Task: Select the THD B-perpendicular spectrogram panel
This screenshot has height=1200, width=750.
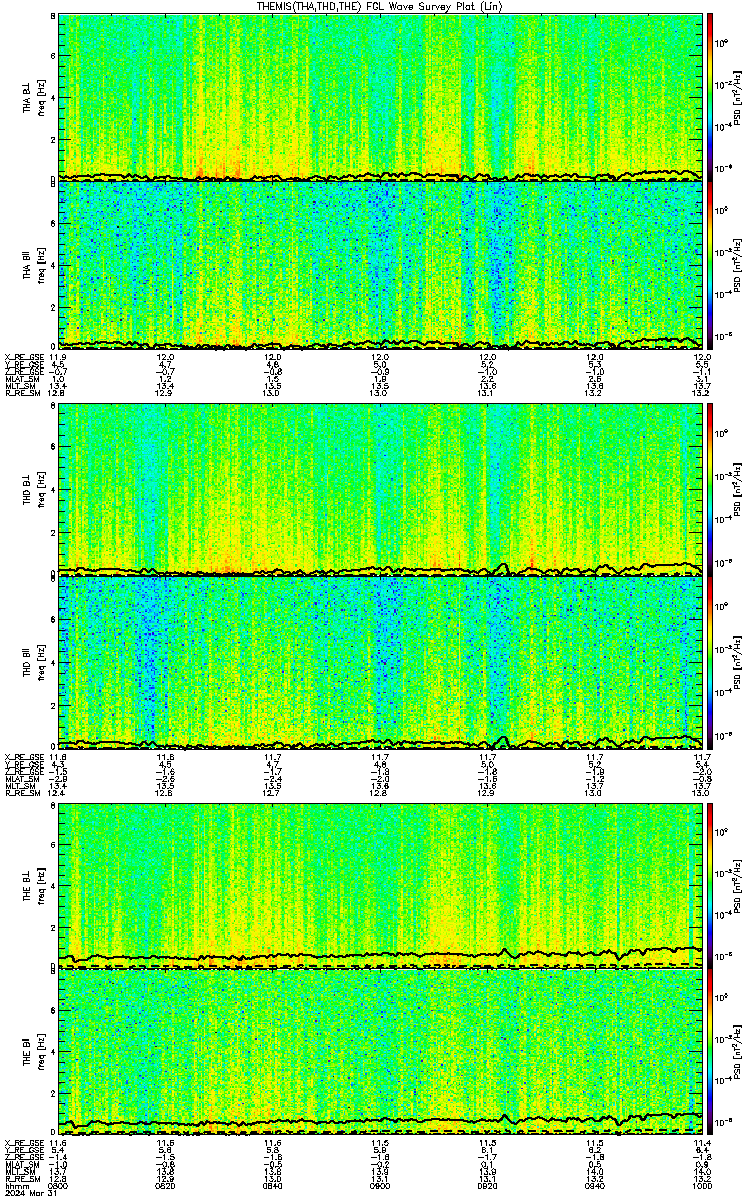Action: pos(380,489)
